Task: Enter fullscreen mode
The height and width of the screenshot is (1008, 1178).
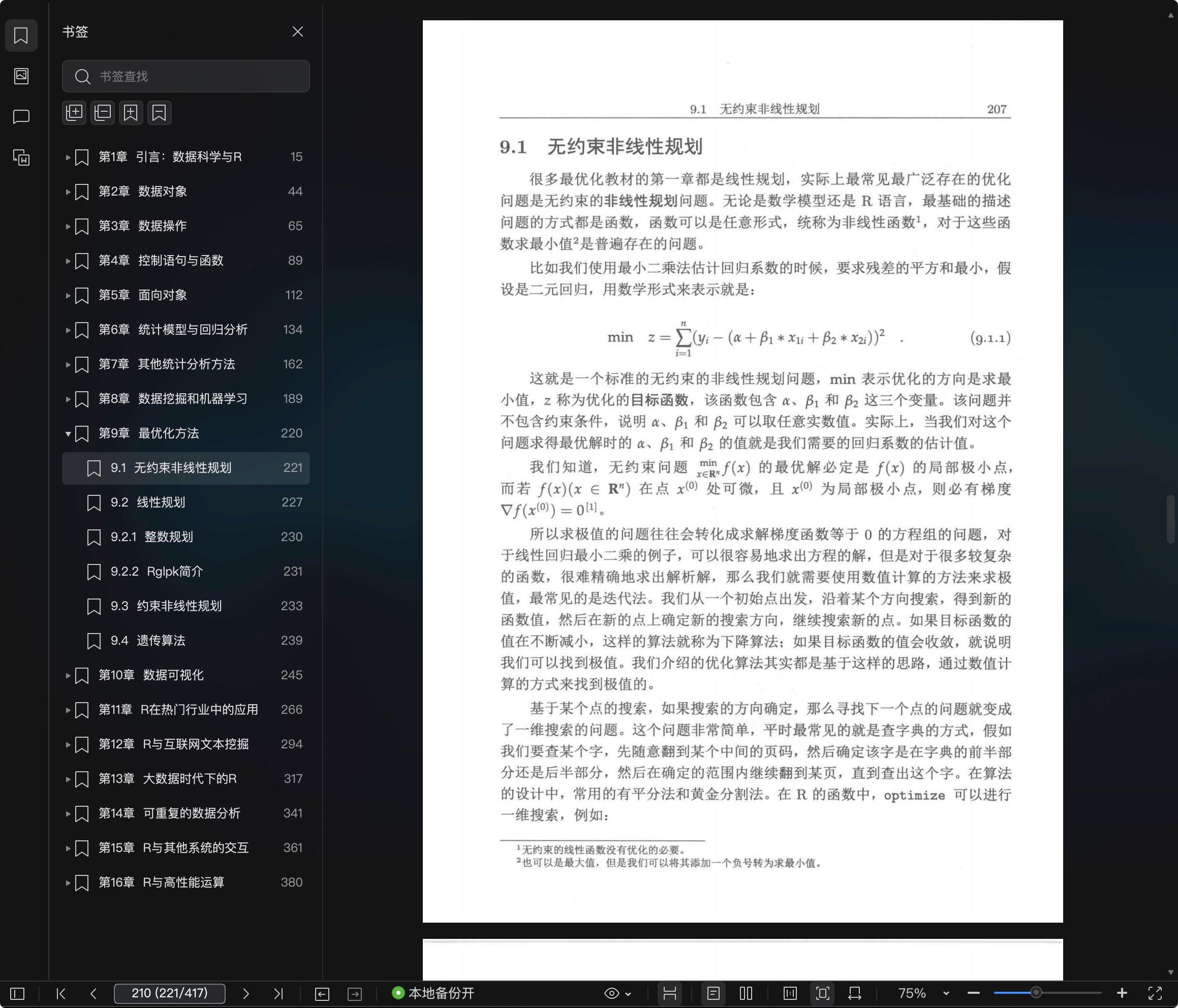Action: point(1155,994)
